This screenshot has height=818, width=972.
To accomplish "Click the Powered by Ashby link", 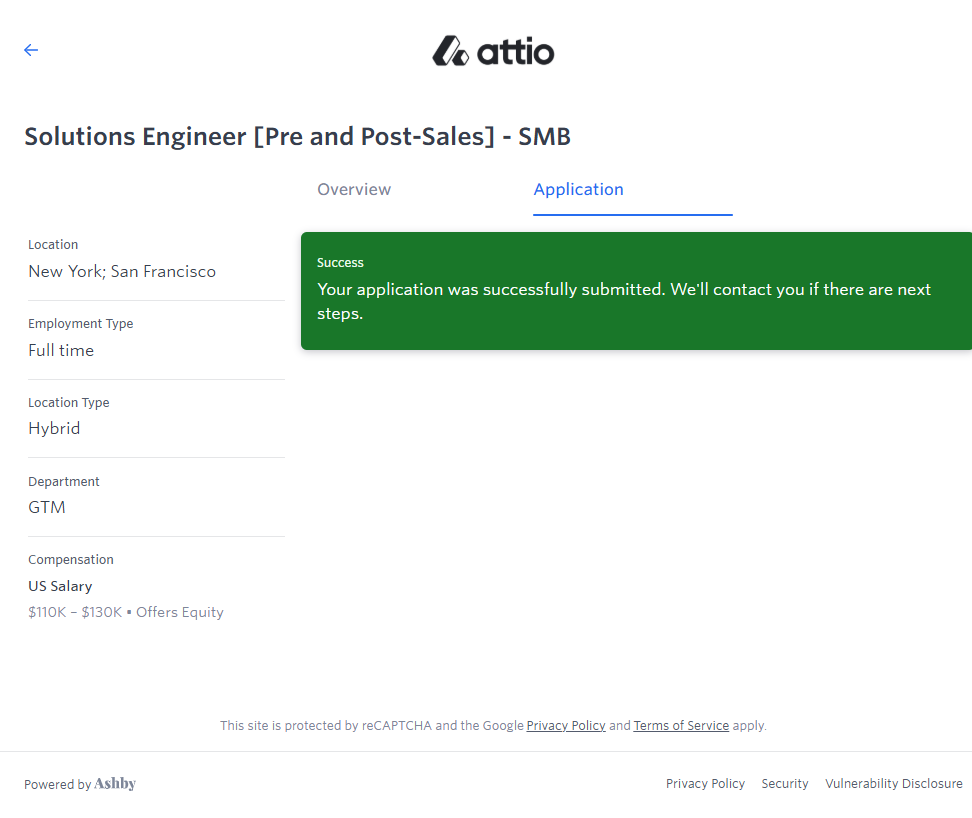I will (x=80, y=784).
